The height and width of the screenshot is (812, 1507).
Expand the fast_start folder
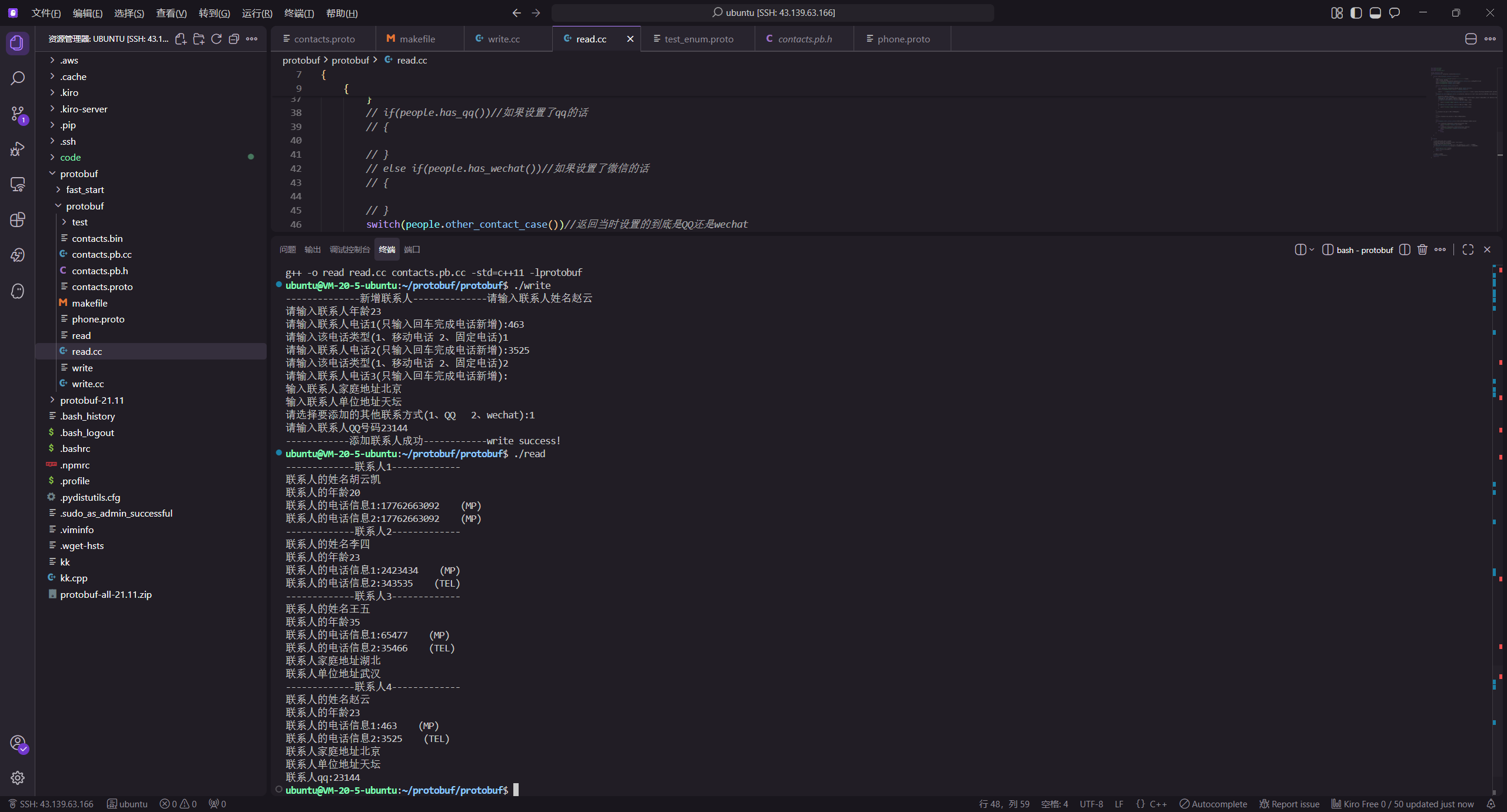(85, 189)
